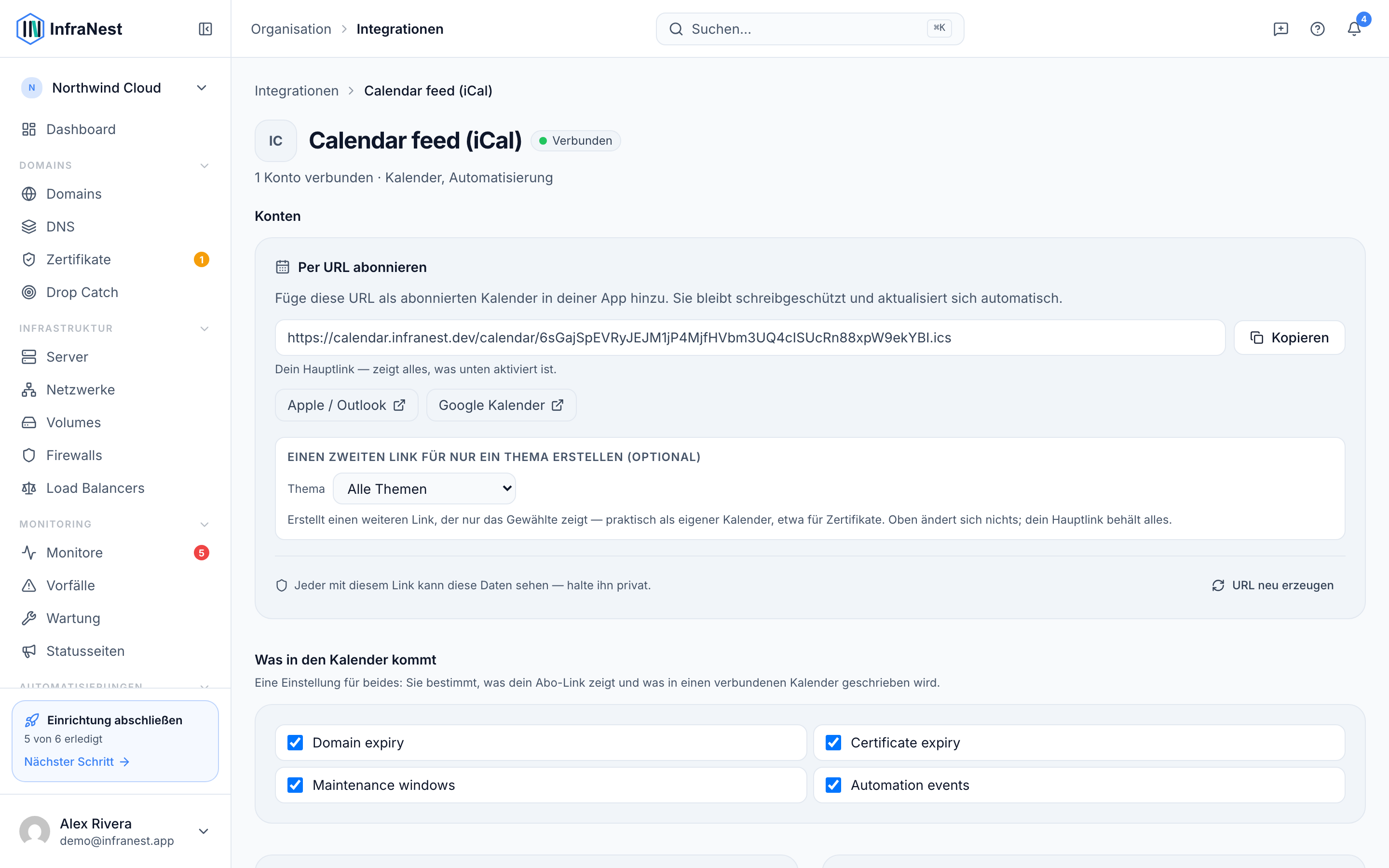The width and height of the screenshot is (1389, 868).
Task: Open the Apple / Outlook subscribe button
Action: point(347,405)
